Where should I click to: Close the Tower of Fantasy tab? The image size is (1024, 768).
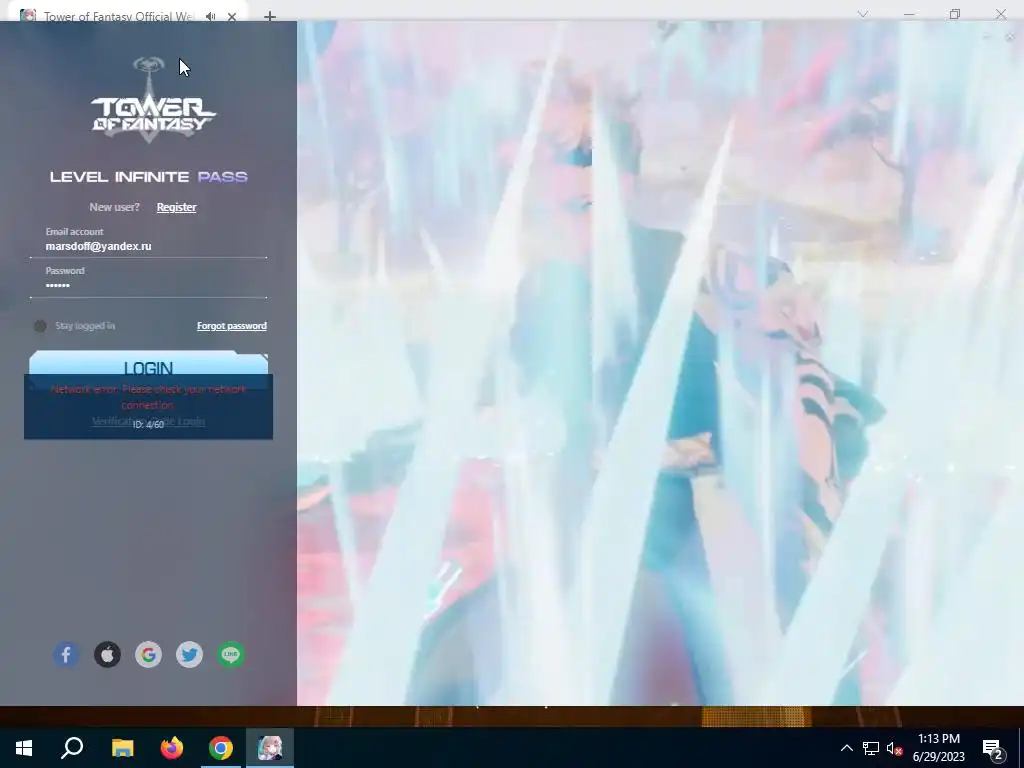232,16
